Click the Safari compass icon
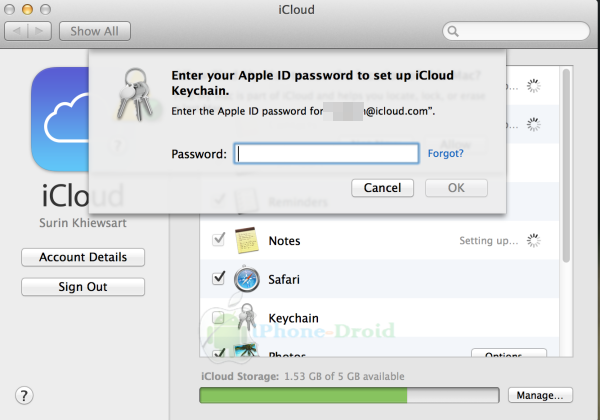This screenshot has width=600, height=420. tap(247, 279)
